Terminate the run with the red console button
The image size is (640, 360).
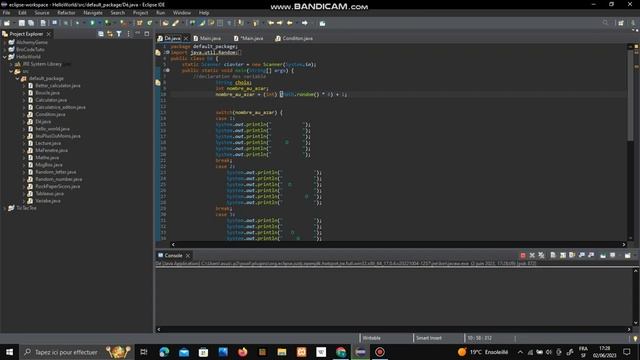tap(522, 256)
